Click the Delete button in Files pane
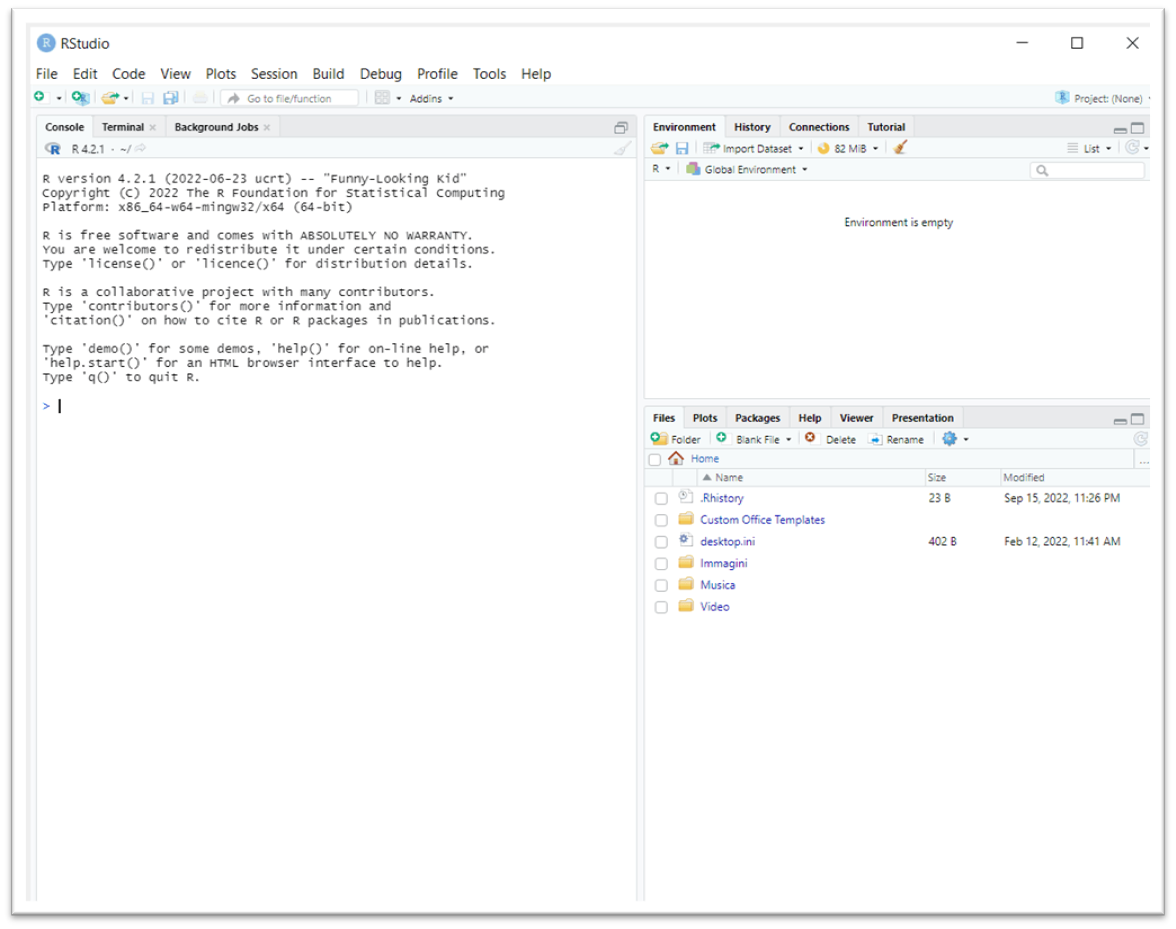 (830, 439)
